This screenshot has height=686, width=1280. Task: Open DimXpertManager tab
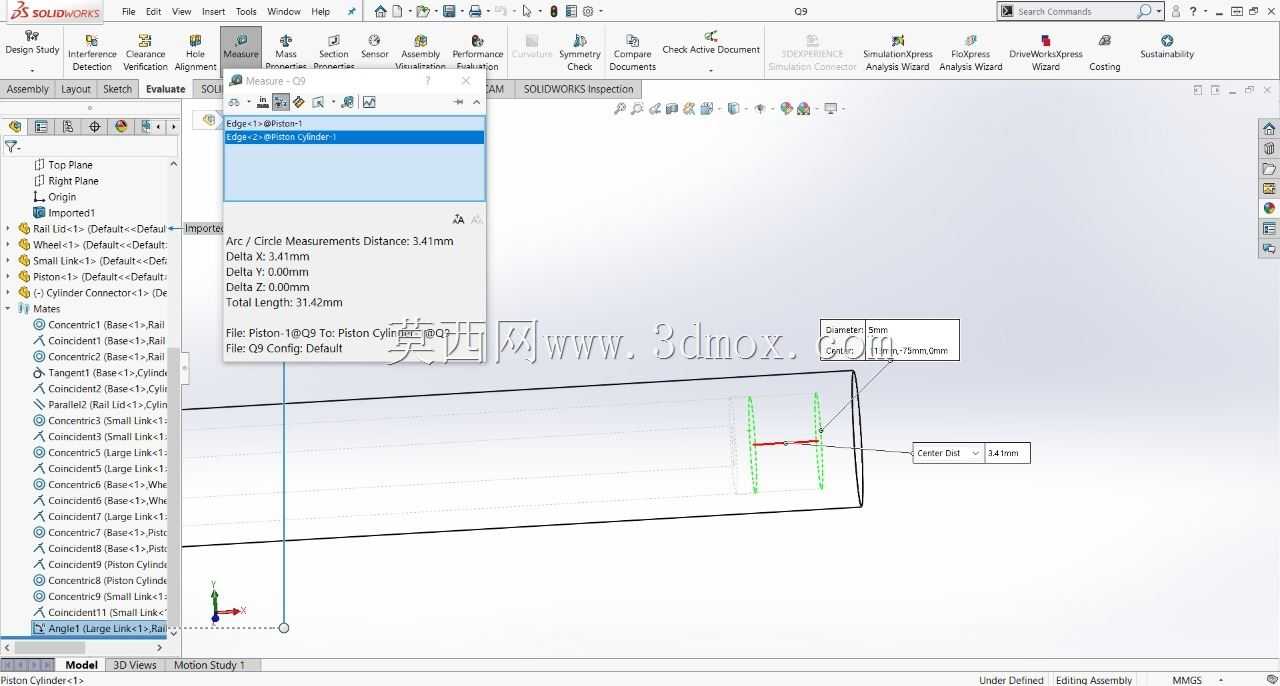tap(95, 126)
